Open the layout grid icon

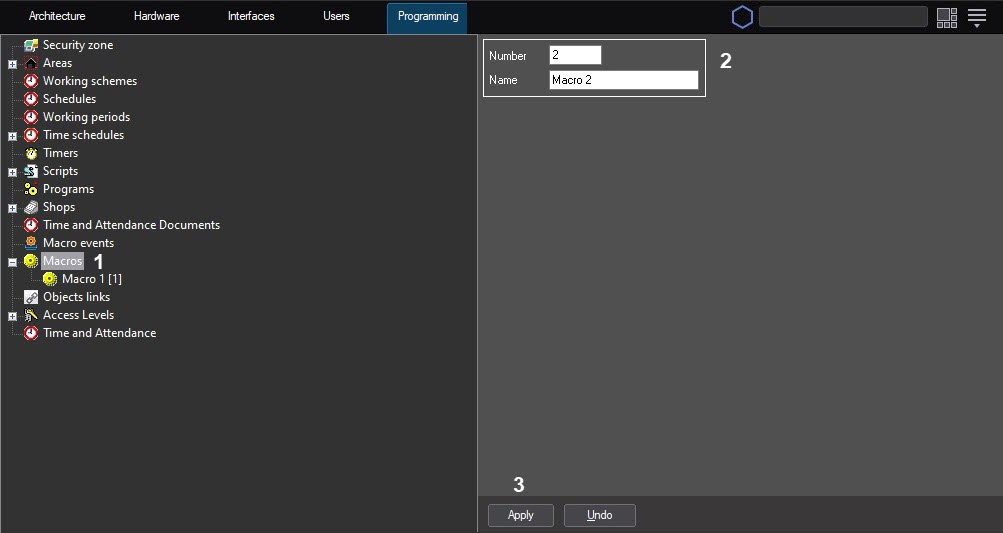(947, 17)
